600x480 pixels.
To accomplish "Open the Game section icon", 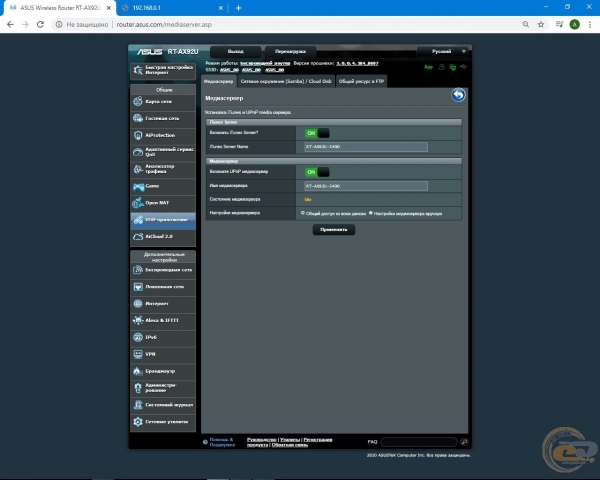I will coord(138,185).
